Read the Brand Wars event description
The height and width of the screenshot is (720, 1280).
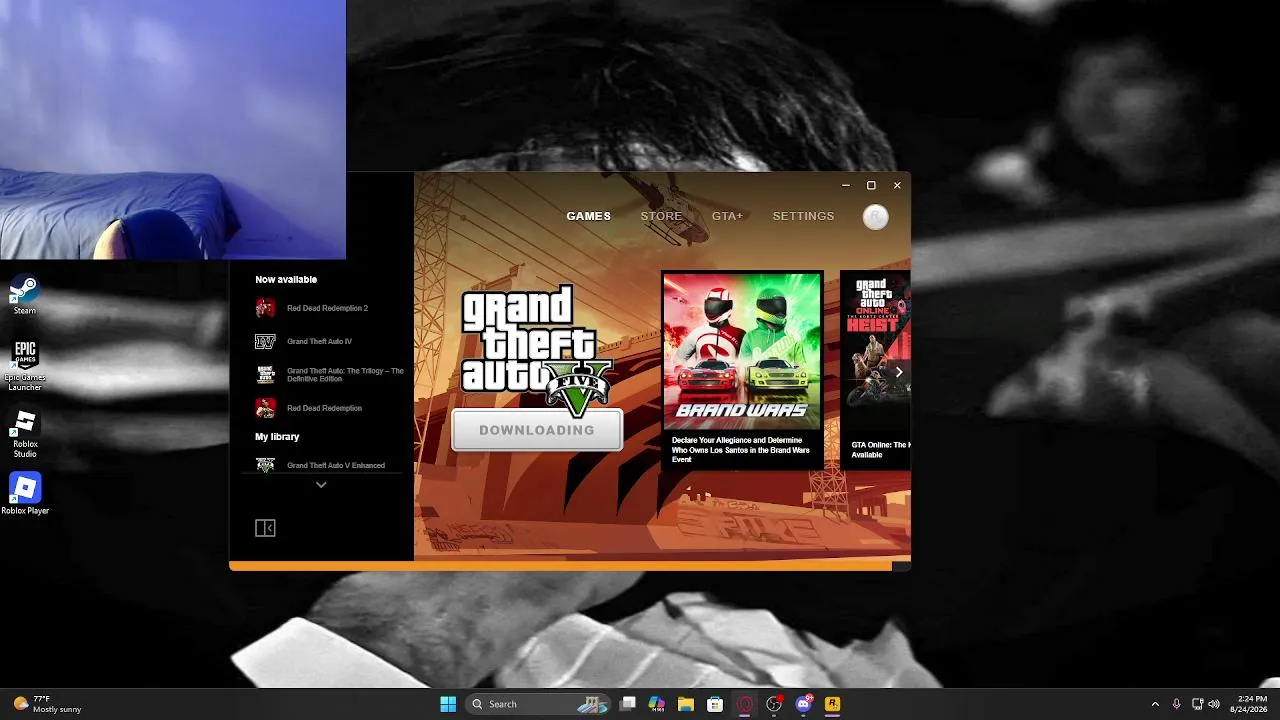741,450
